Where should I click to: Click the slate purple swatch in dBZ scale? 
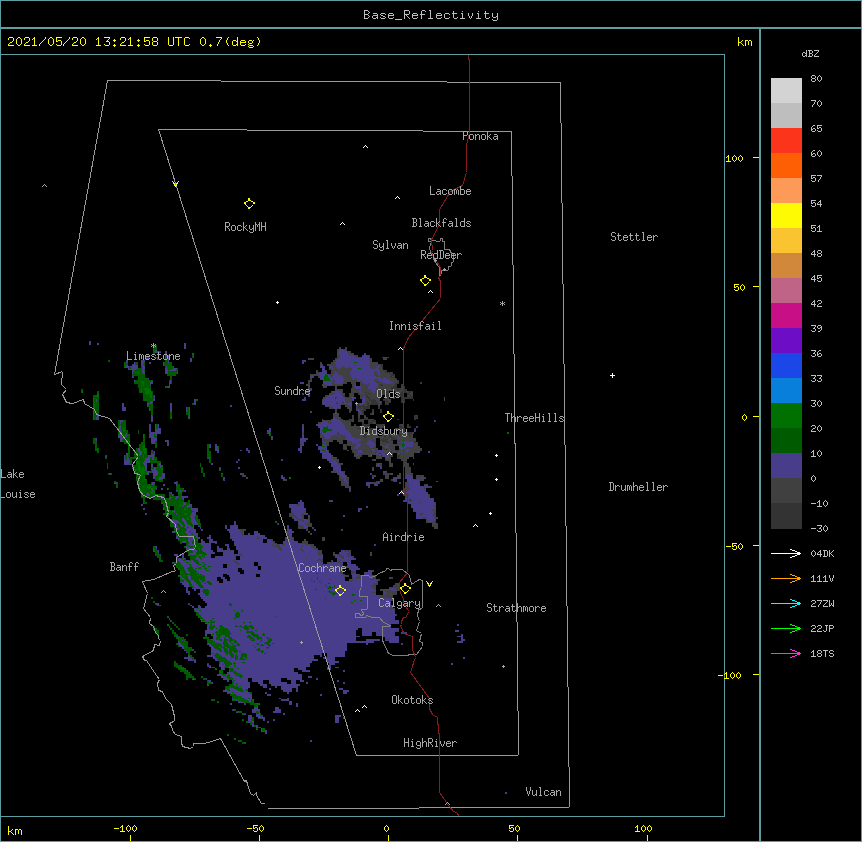point(786,466)
